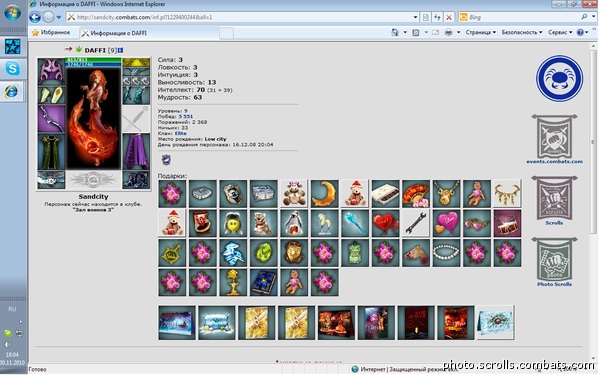Open the first blue greeting card thumbnail

(177, 323)
